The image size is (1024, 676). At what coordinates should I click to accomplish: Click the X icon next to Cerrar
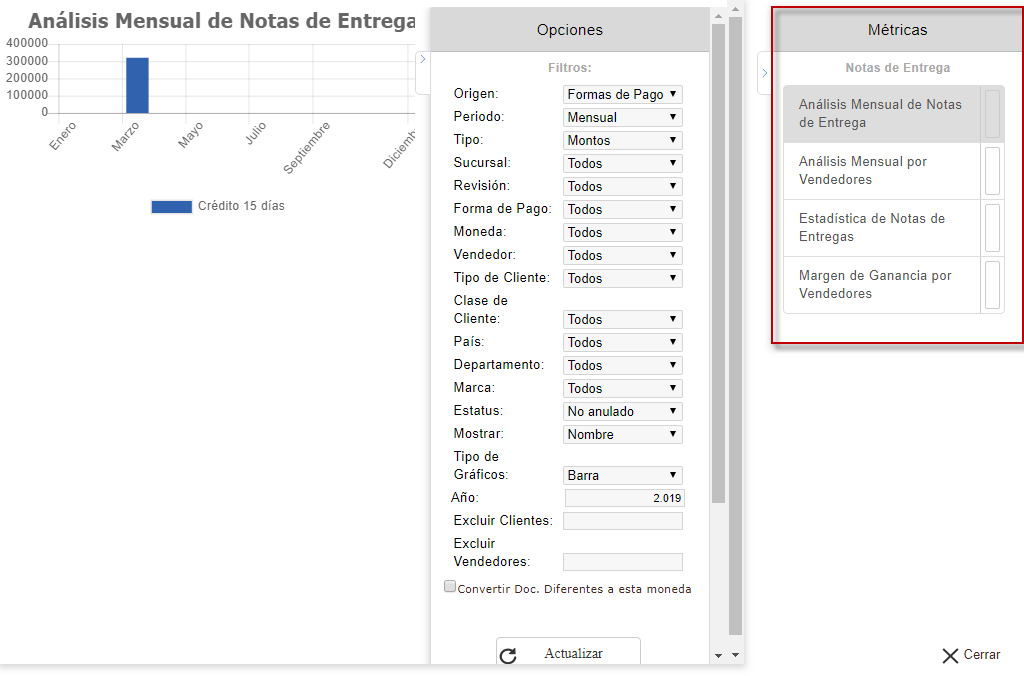click(x=950, y=656)
